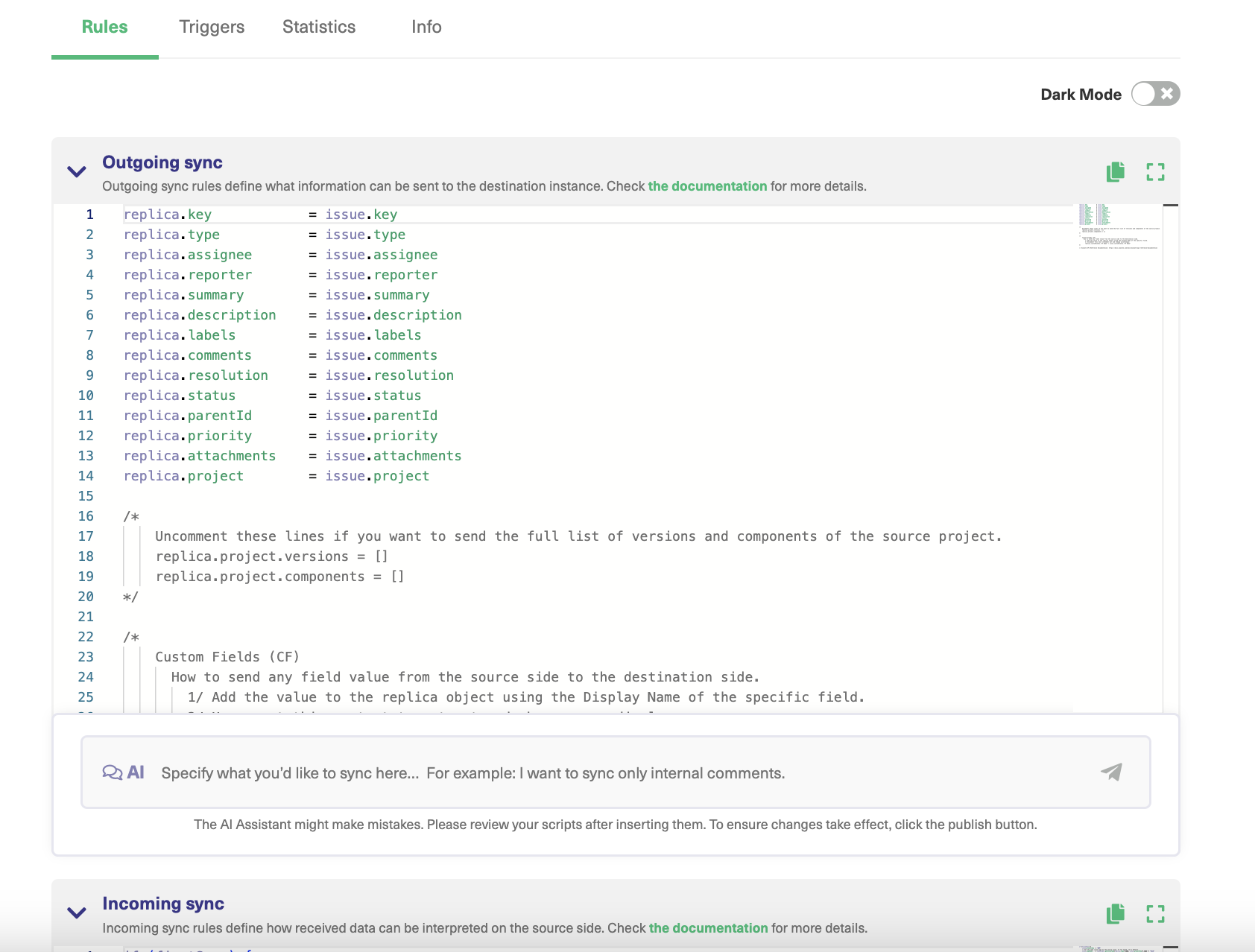
Task: Open the Incoming sync documentation link
Action: click(707, 928)
